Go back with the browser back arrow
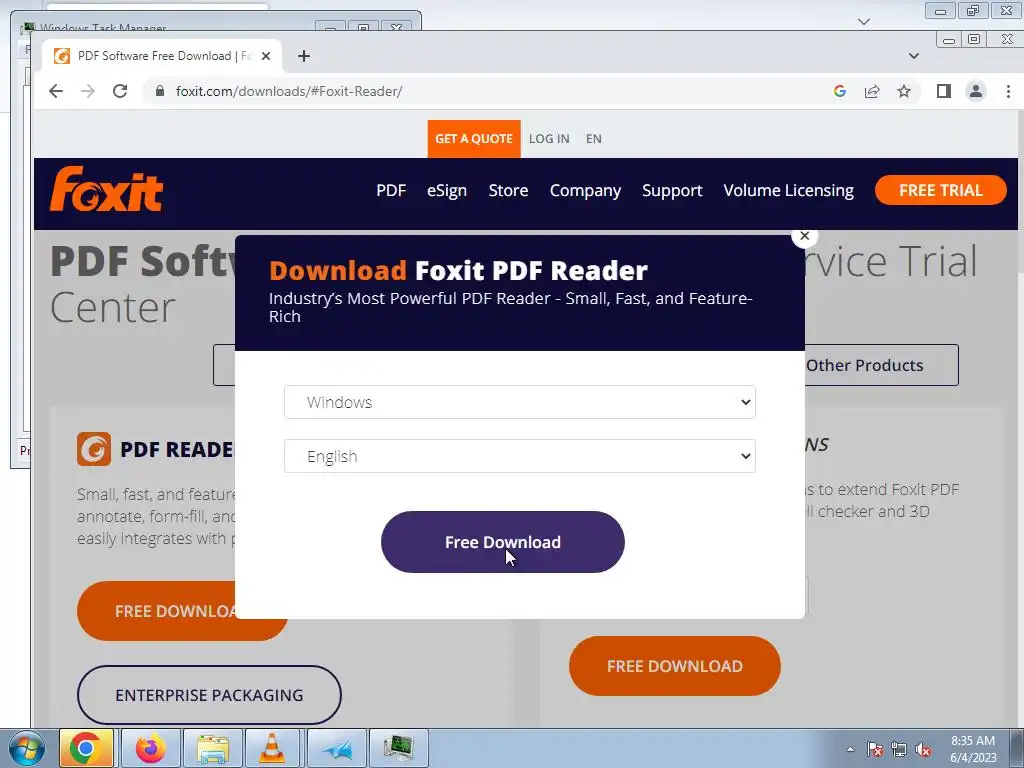The image size is (1024, 768). [x=56, y=91]
